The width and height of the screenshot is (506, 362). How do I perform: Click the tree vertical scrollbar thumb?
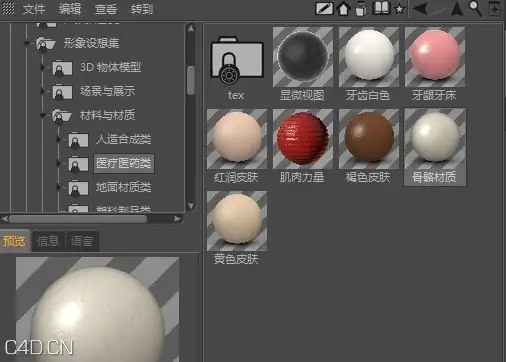point(191,80)
